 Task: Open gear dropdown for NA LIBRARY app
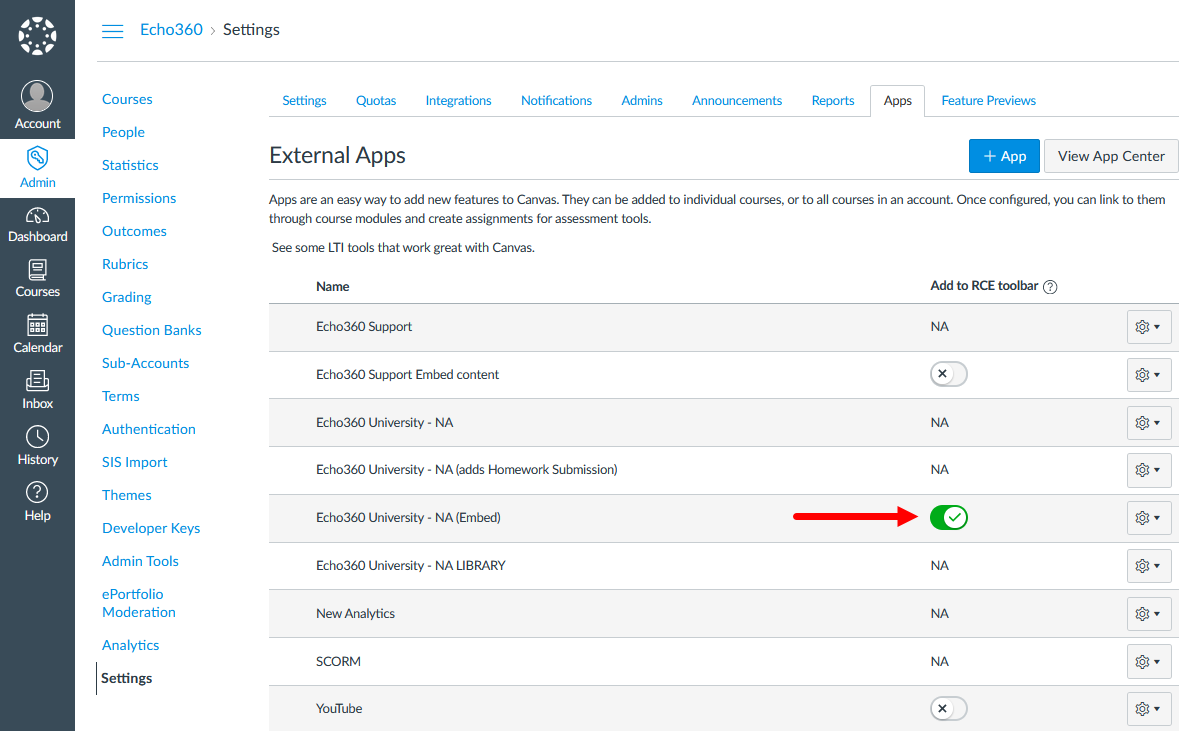[1148, 566]
